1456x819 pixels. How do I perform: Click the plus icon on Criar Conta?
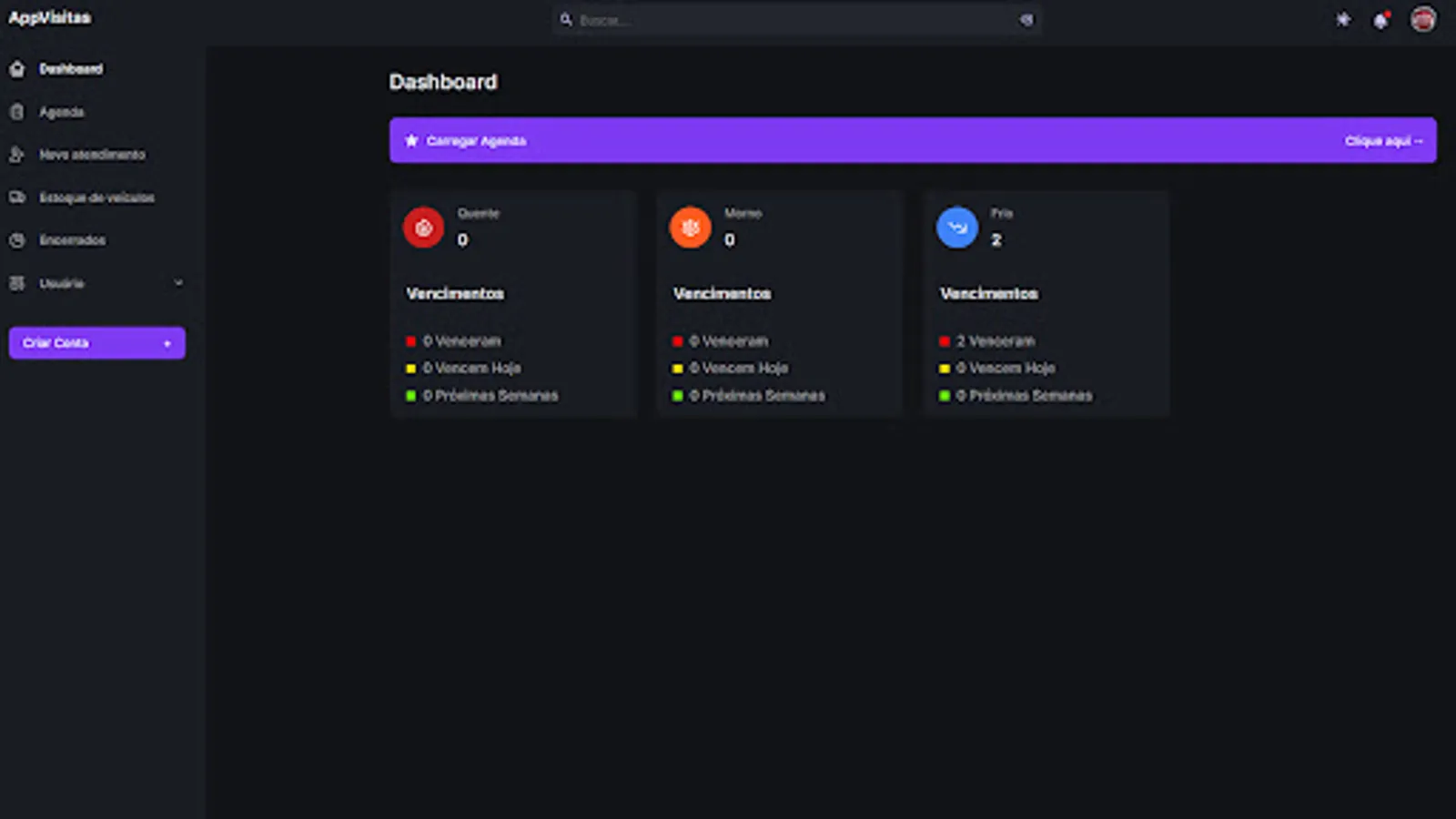coord(167,343)
